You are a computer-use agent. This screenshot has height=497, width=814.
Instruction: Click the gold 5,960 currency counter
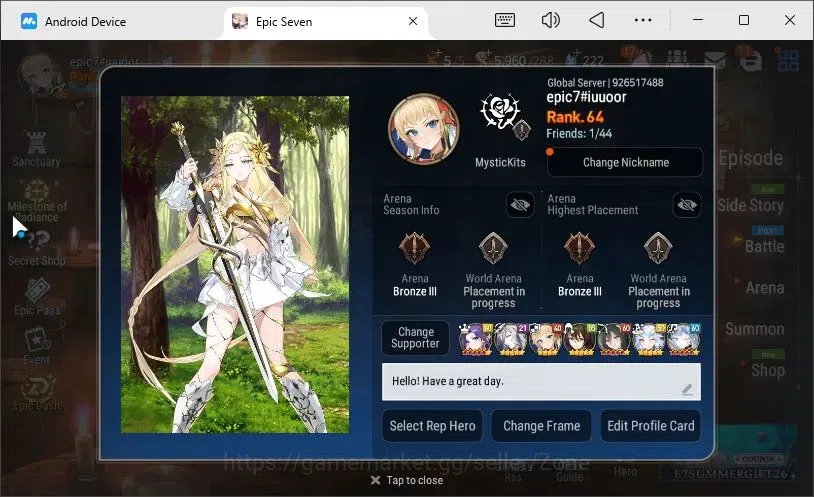[514, 60]
